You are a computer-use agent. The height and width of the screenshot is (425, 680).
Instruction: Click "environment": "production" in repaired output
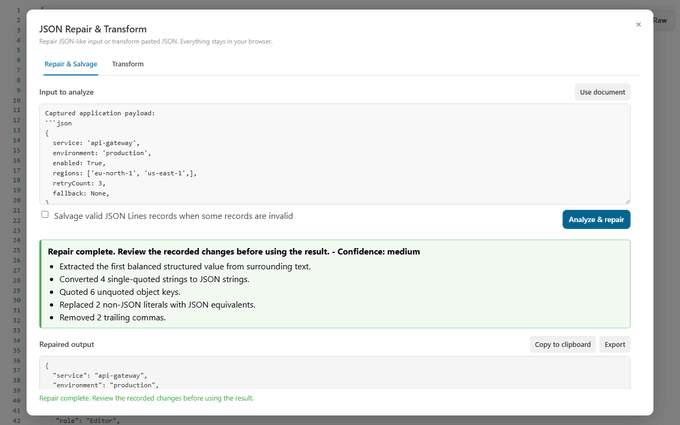[x=105, y=385]
